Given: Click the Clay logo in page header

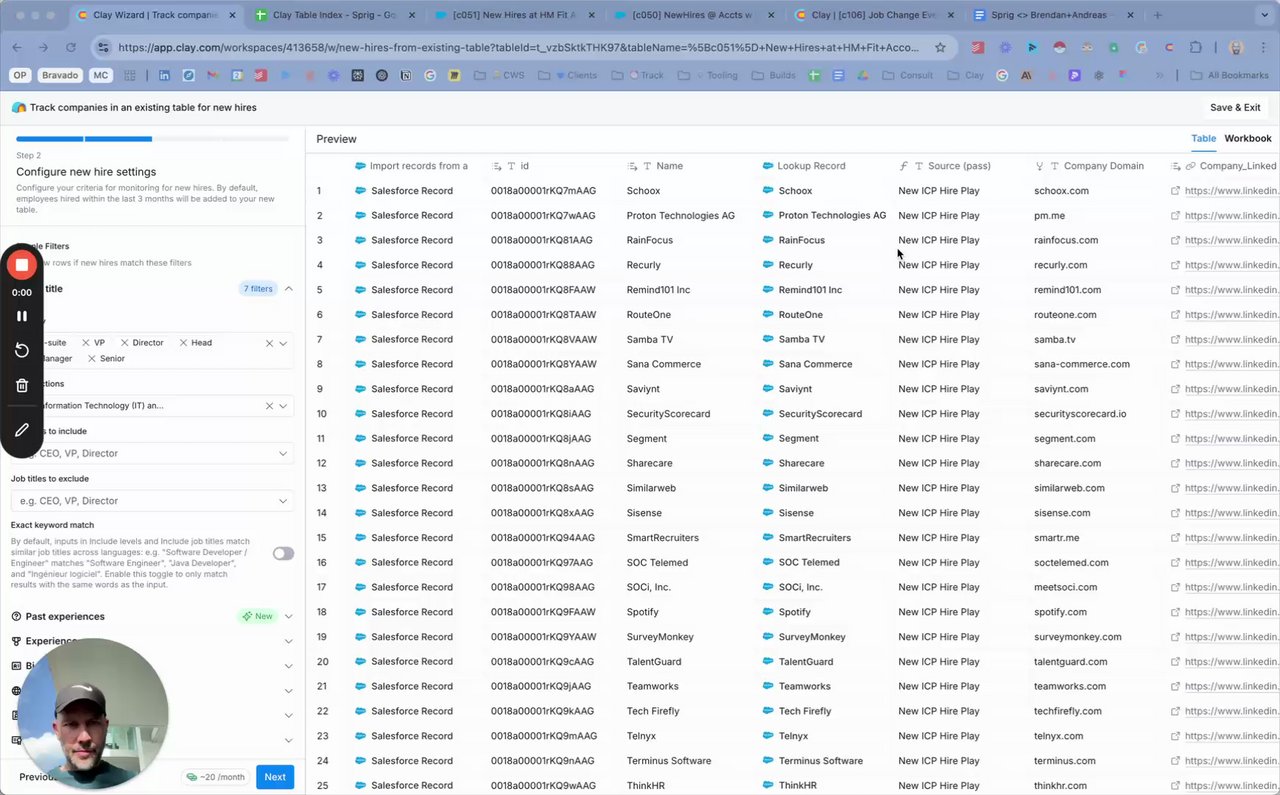Looking at the screenshot, I should click(x=19, y=108).
